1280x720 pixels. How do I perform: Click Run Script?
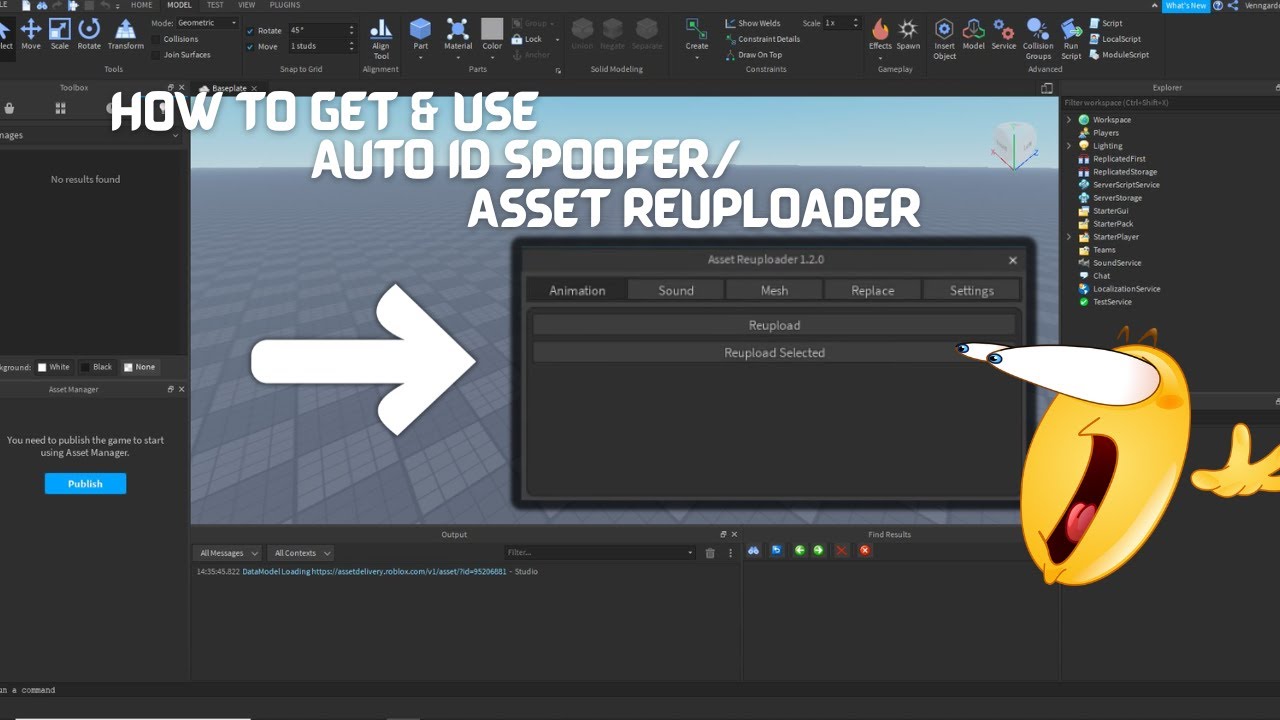pos(1071,38)
